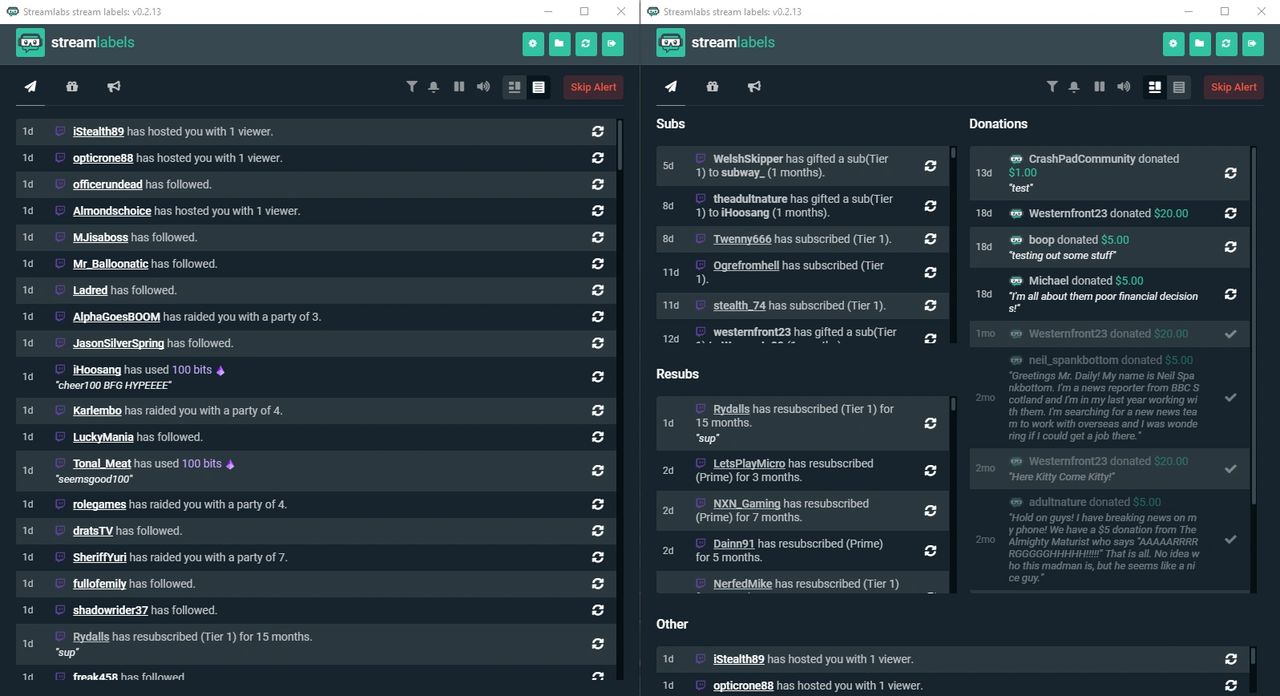Open settings gear in left window
Viewport: 1280px width, 696px height.
pyautogui.click(x=533, y=43)
